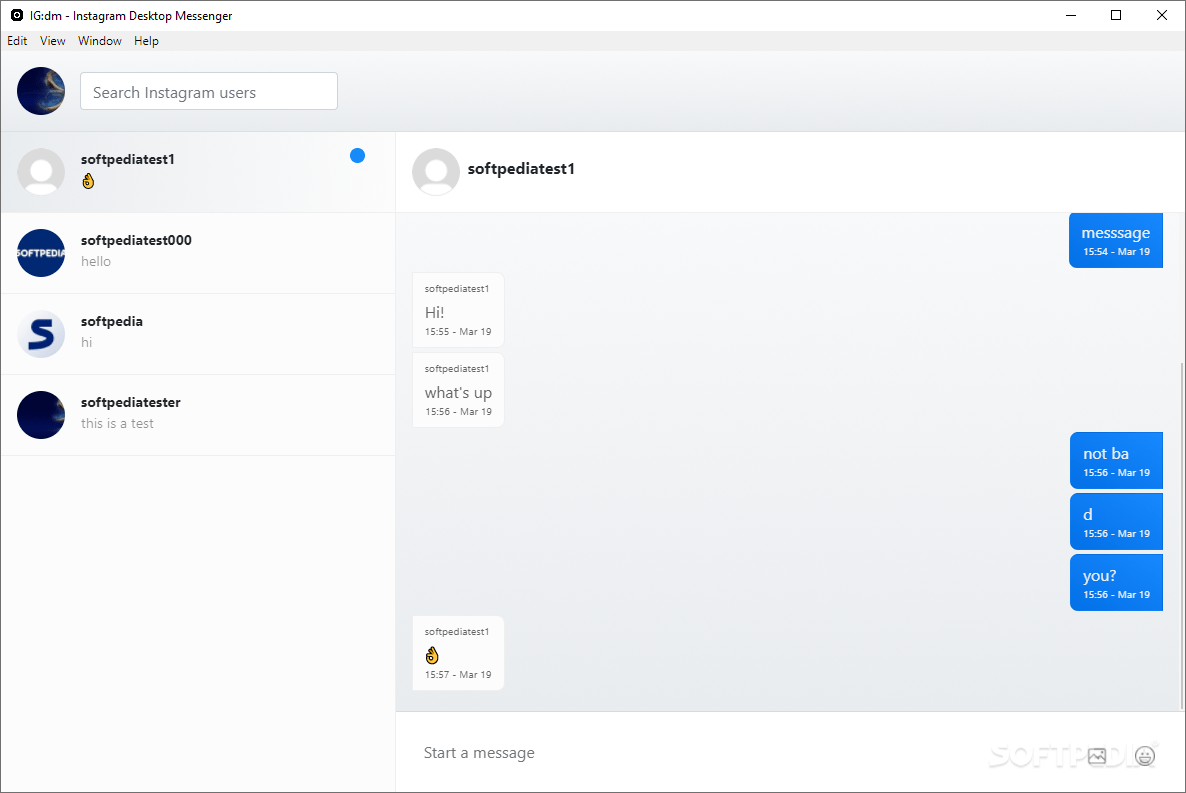
Task: Open the Help menu
Action: [146, 41]
